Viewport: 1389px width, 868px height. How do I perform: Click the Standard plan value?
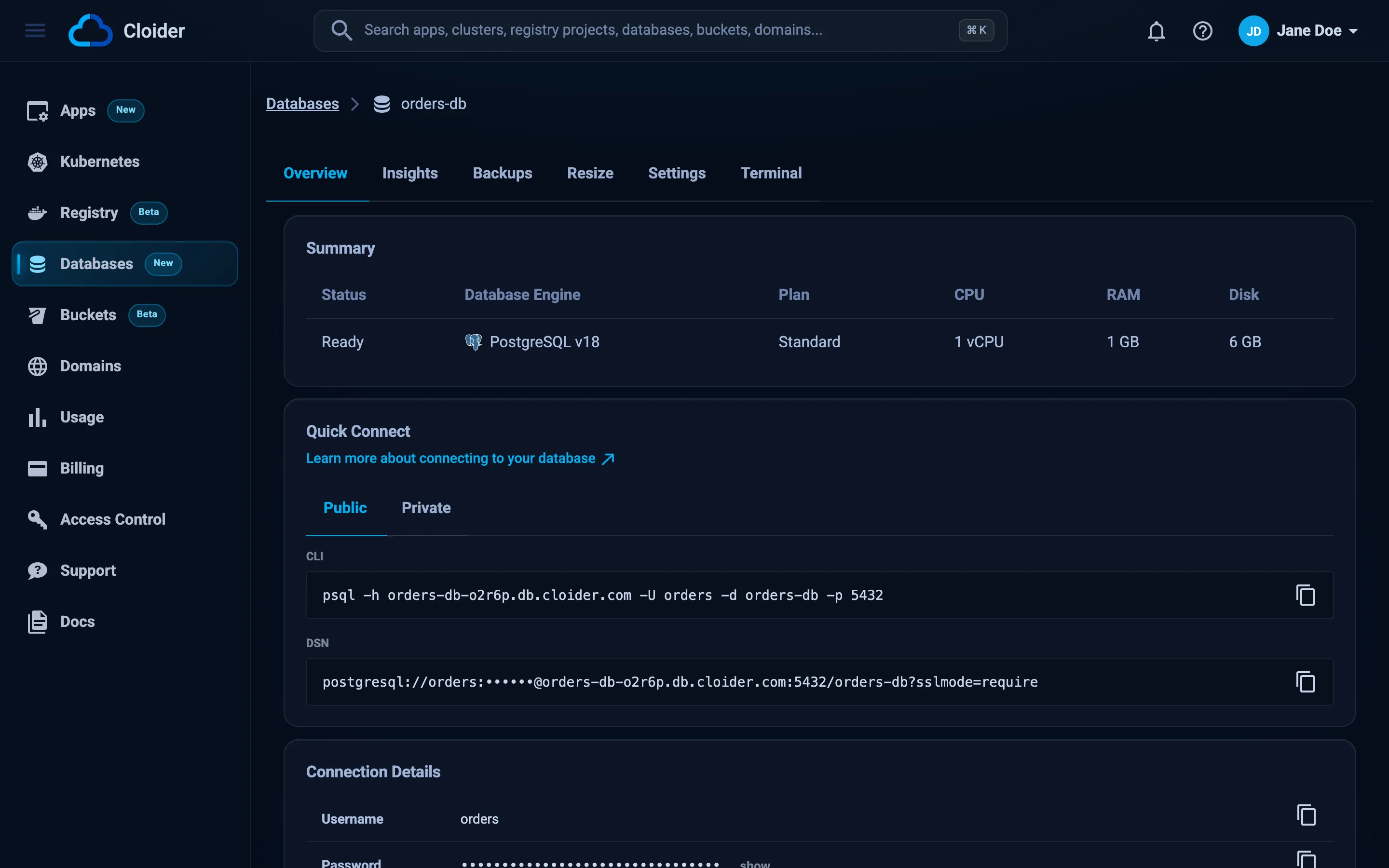809,341
